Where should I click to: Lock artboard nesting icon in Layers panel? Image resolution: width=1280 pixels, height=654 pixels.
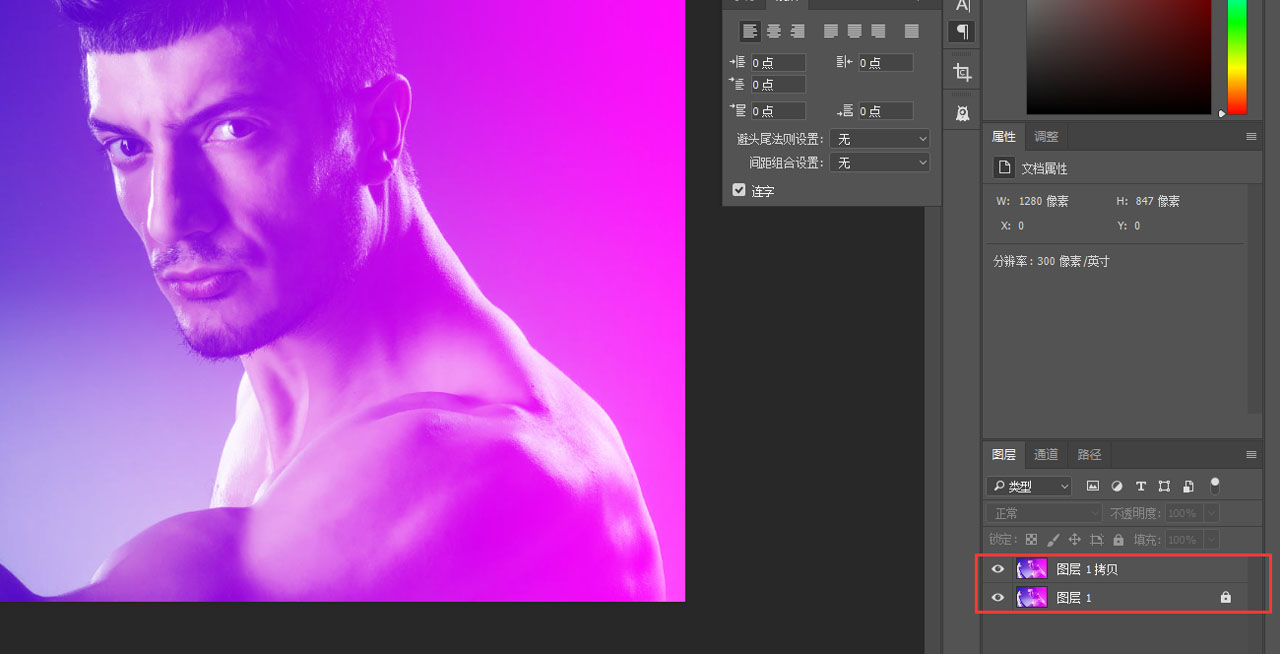click(x=1097, y=539)
